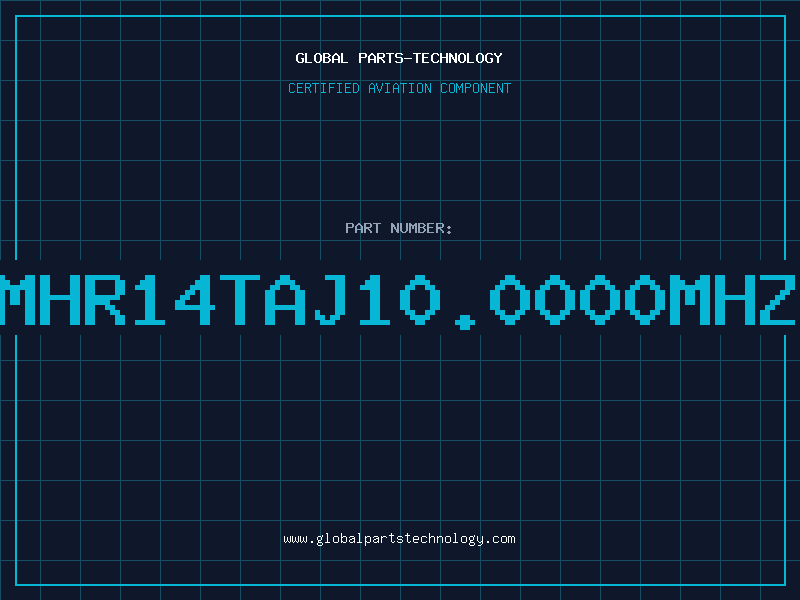The width and height of the screenshot is (800, 600).
Task: Click the word PART in the label
Action: pos(363,228)
